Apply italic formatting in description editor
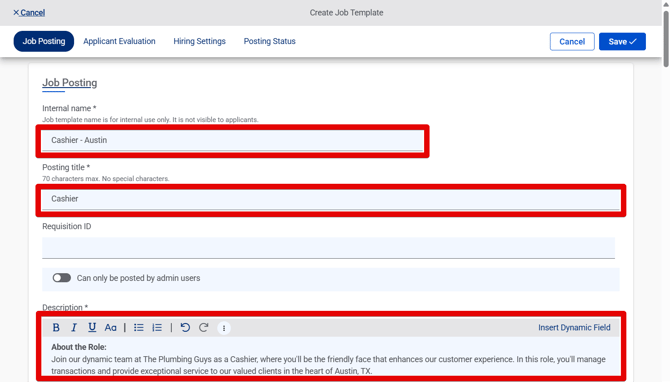Image resolution: width=670 pixels, height=383 pixels. pos(74,328)
